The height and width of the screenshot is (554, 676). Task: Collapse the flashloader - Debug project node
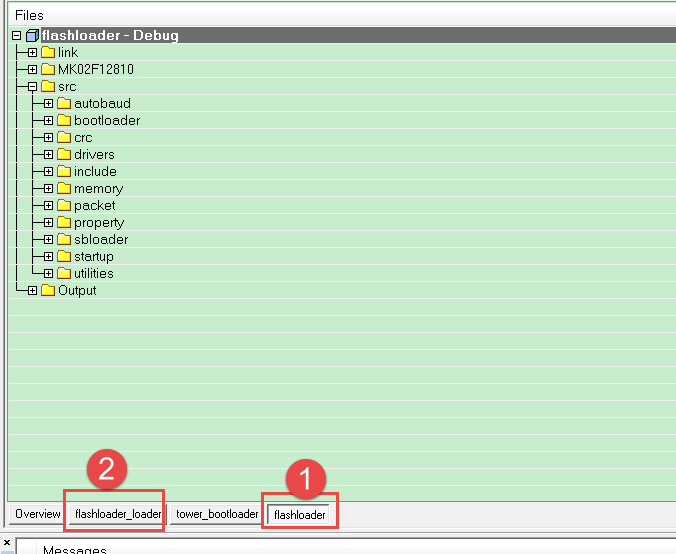click(16, 35)
